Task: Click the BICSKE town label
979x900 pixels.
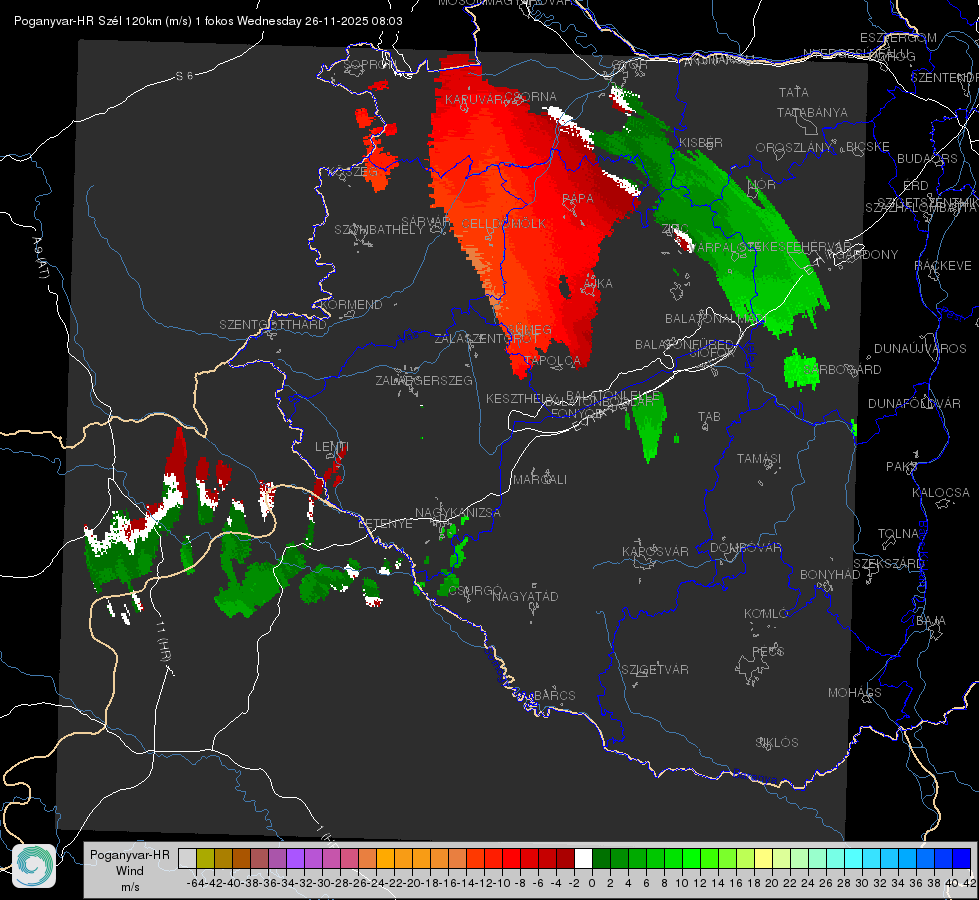Action: pos(868,147)
